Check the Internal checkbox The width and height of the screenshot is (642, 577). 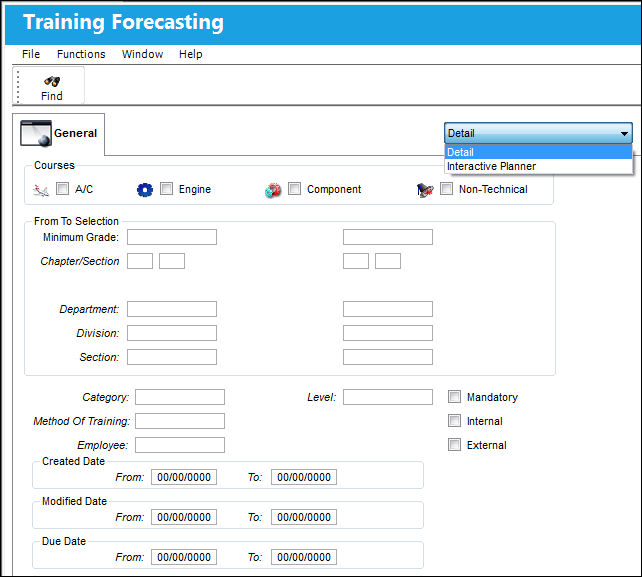coord(454,421)
